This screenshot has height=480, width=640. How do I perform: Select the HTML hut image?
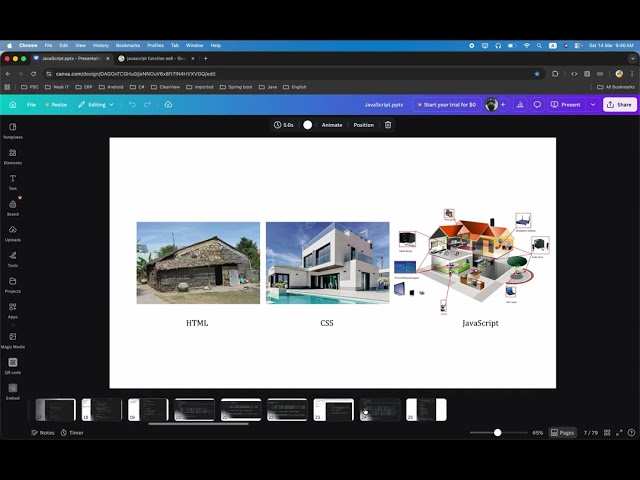[x=198, y=263]
